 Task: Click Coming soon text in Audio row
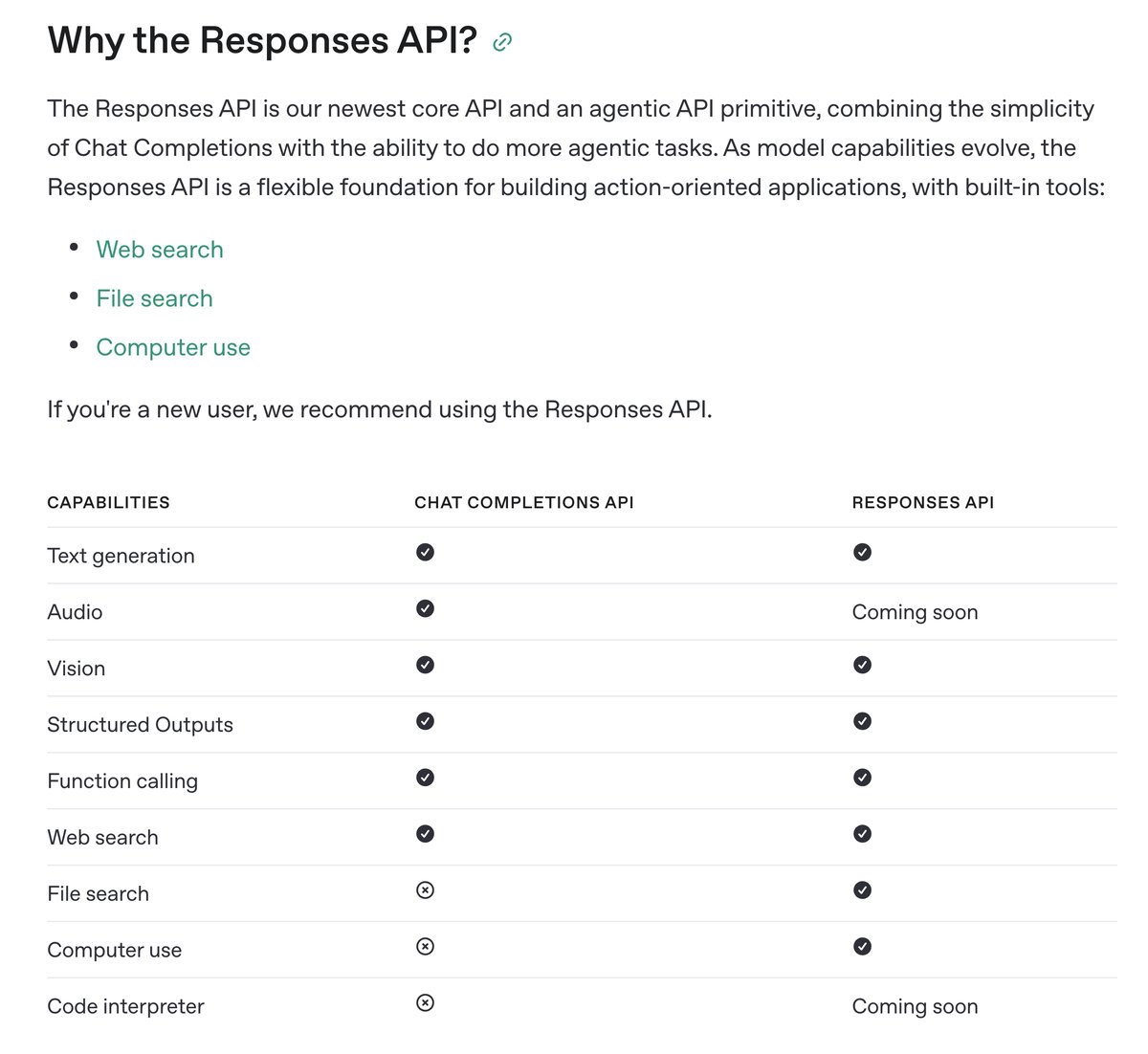[x=915, y=612]
